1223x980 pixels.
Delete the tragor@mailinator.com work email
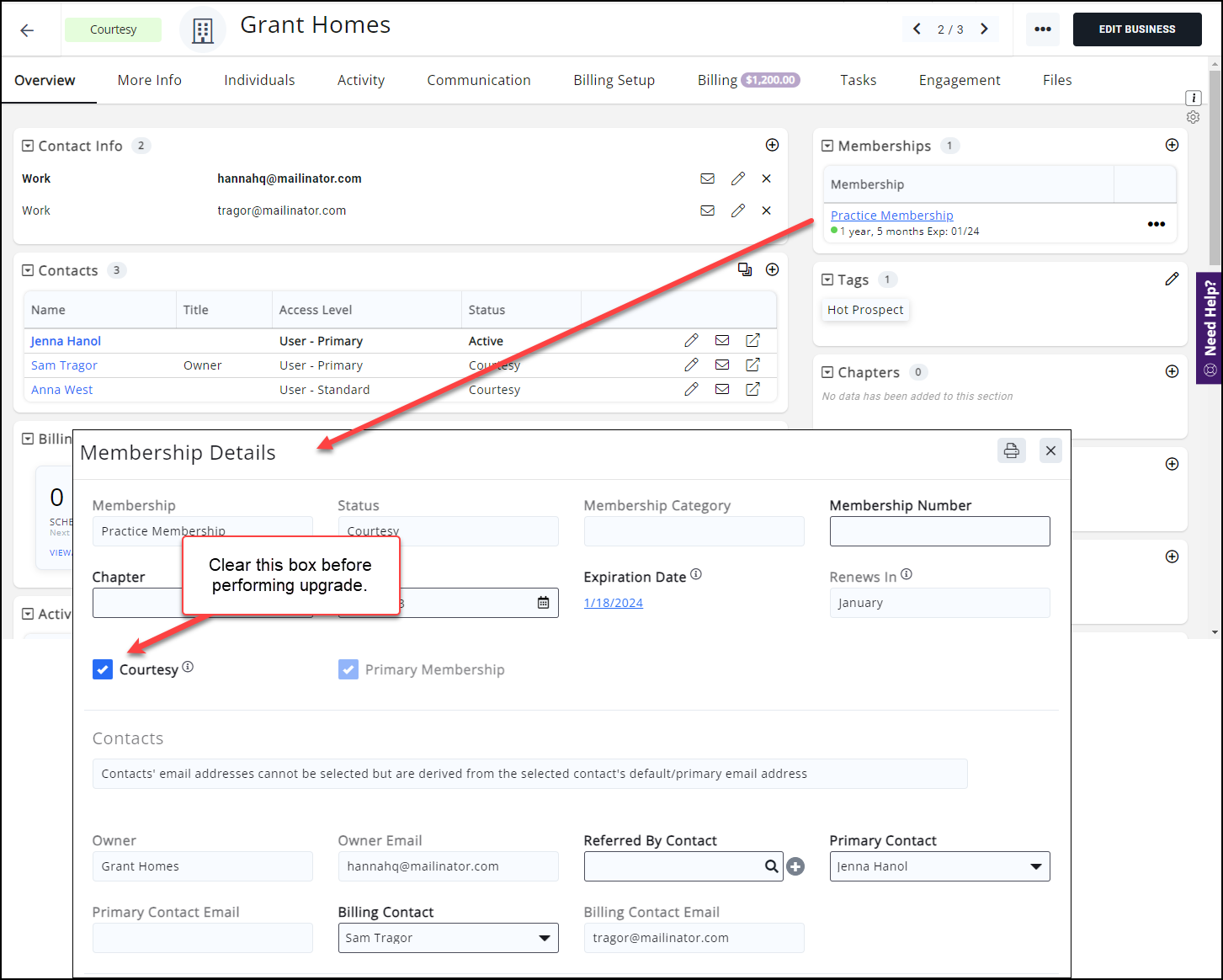pos(766,210)
